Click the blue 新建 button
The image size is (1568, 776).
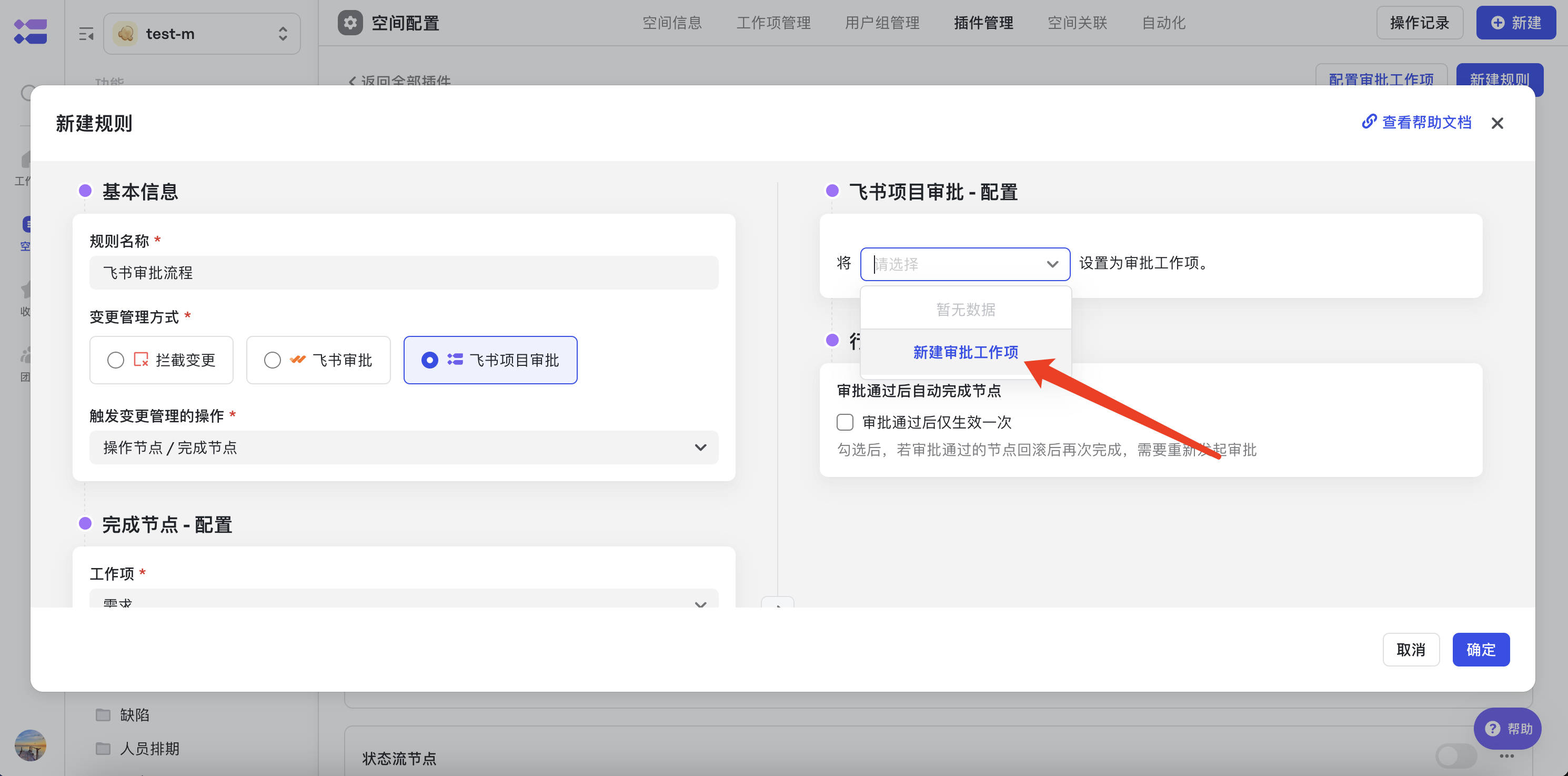1516,23
